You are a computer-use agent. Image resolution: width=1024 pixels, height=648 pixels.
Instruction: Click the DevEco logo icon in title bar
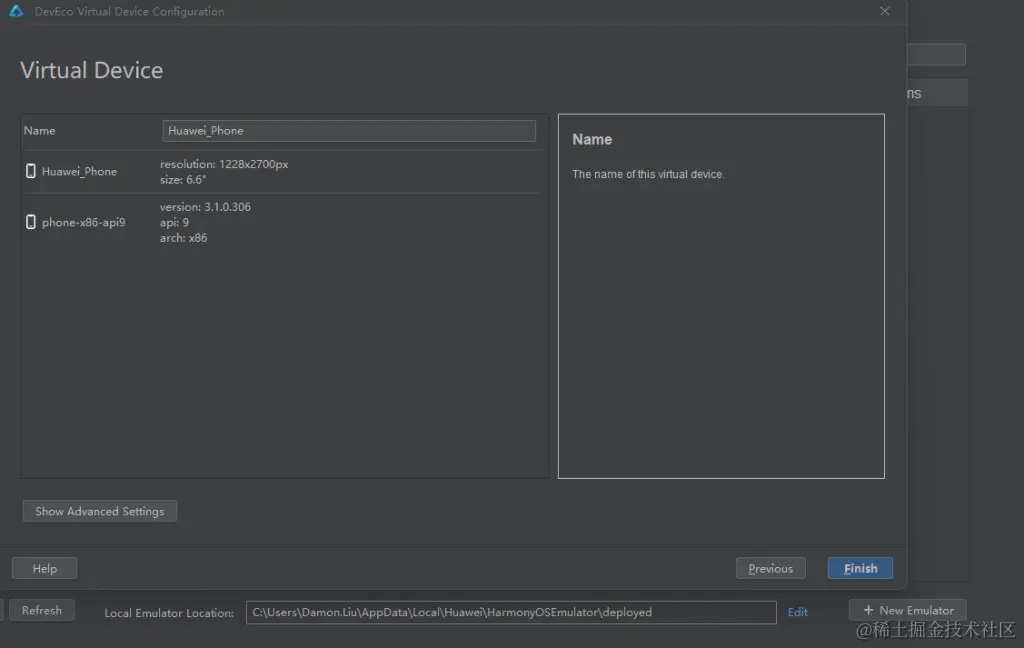(16, 11)
